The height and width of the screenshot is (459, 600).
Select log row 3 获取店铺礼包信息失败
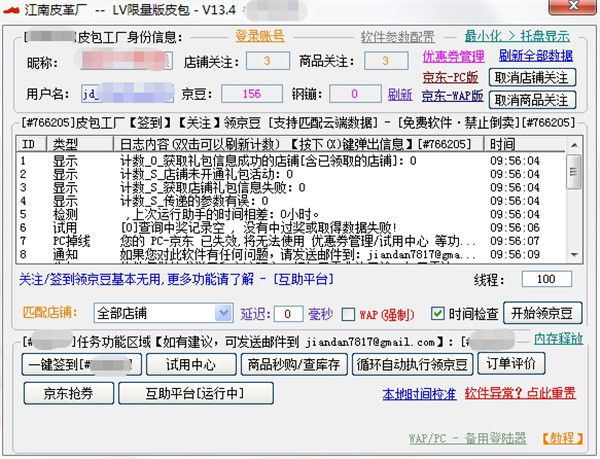coord(291,187)
